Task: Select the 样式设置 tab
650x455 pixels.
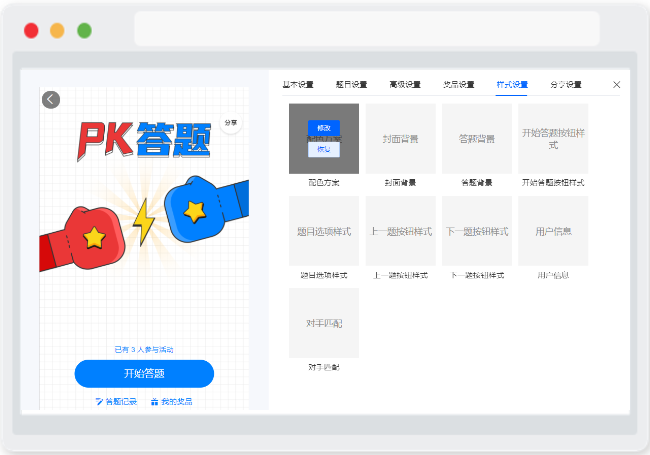Action: (512, 85)
